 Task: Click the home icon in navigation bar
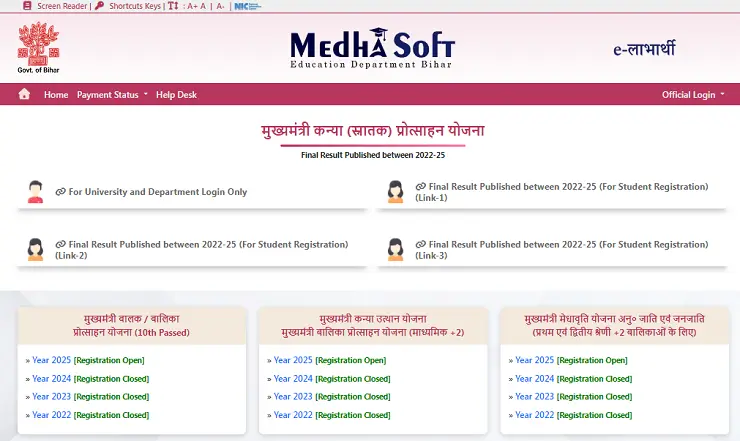pyautogui.click(x=24, y=94)
